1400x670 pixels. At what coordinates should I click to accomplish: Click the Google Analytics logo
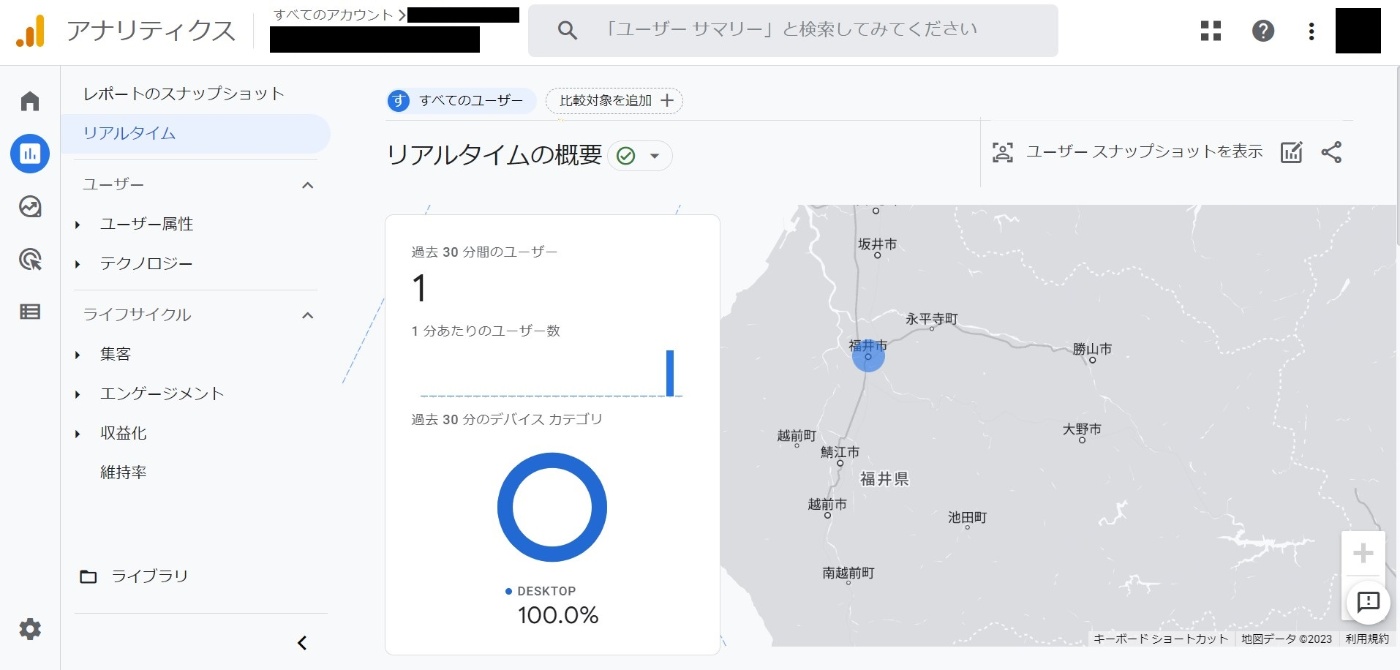click(x=30, y=31)
